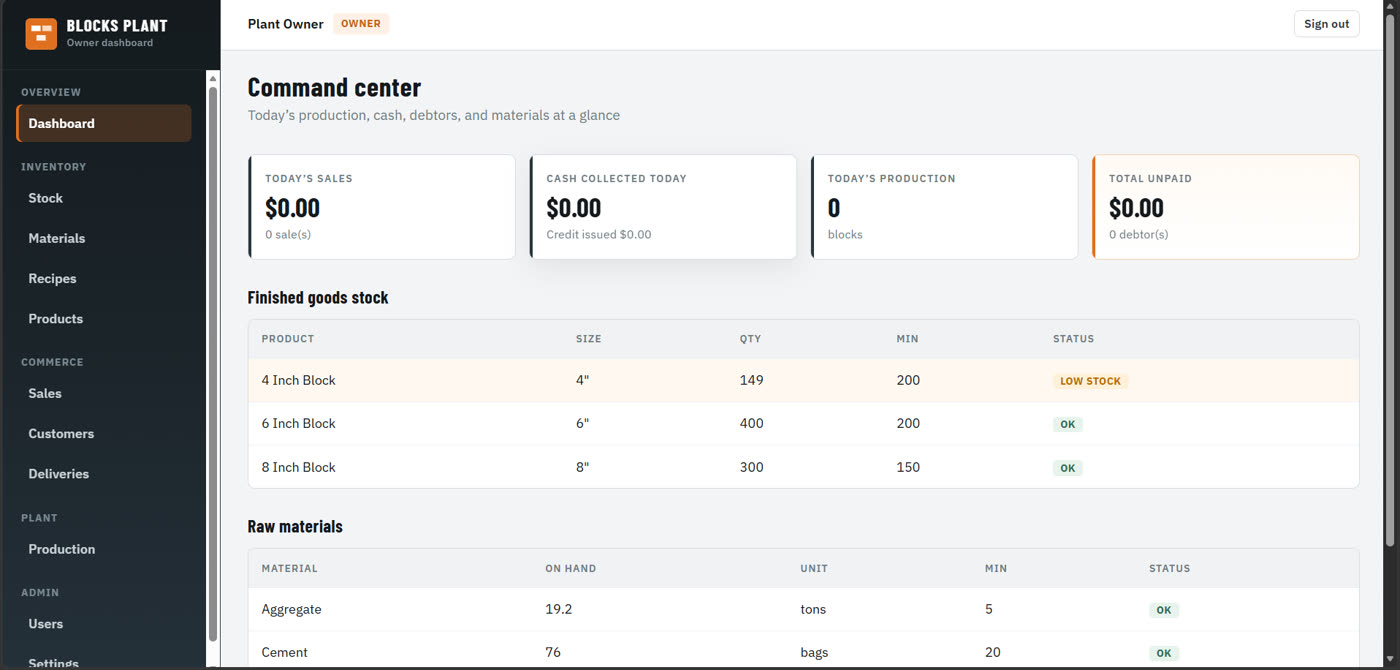Click the '6 Inch Block' product row

(803, 423)
